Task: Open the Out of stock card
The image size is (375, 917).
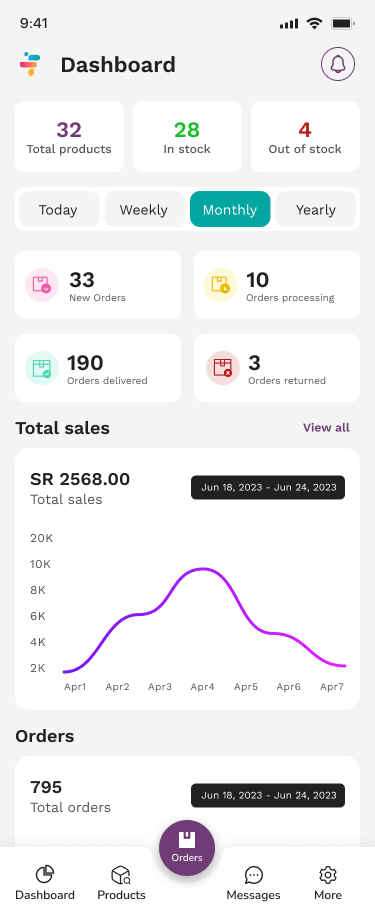Action: click(x=305, y=136)
